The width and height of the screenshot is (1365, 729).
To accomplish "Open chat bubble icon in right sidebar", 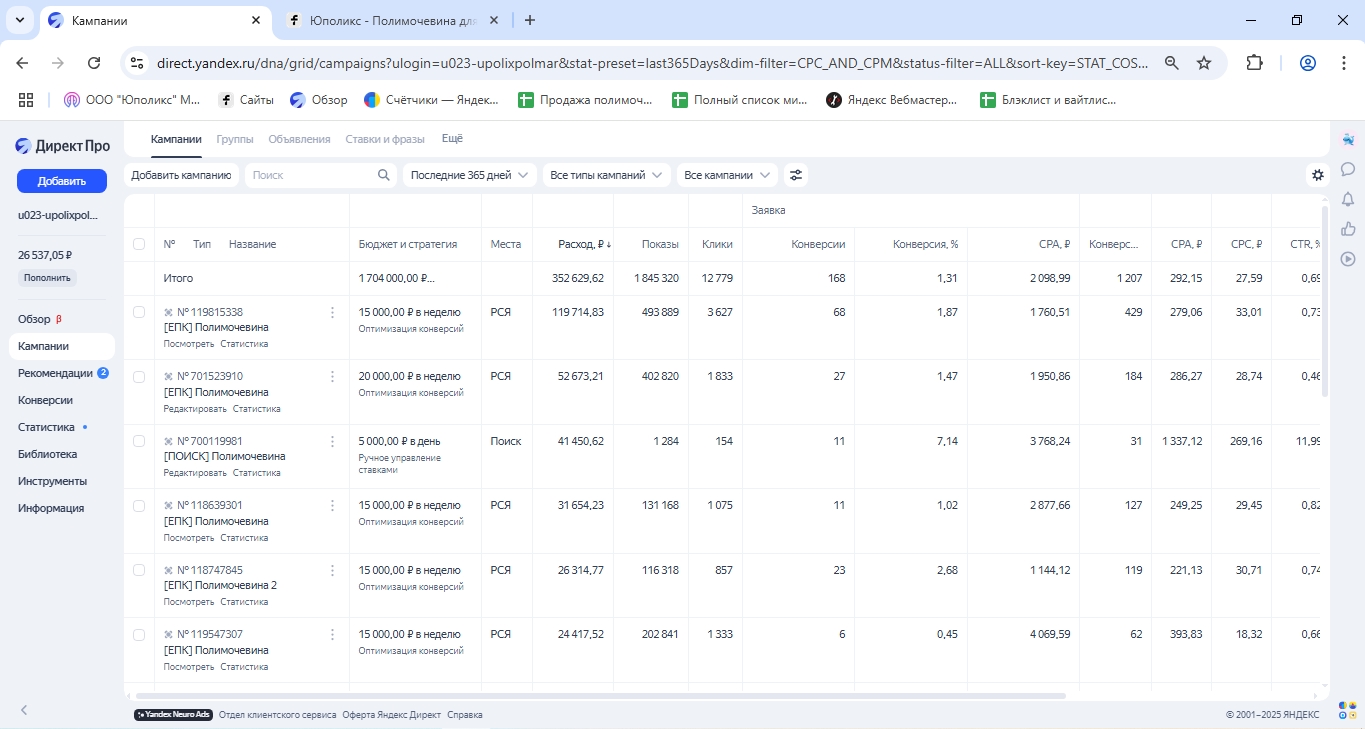I will (x=1348, y=169).
